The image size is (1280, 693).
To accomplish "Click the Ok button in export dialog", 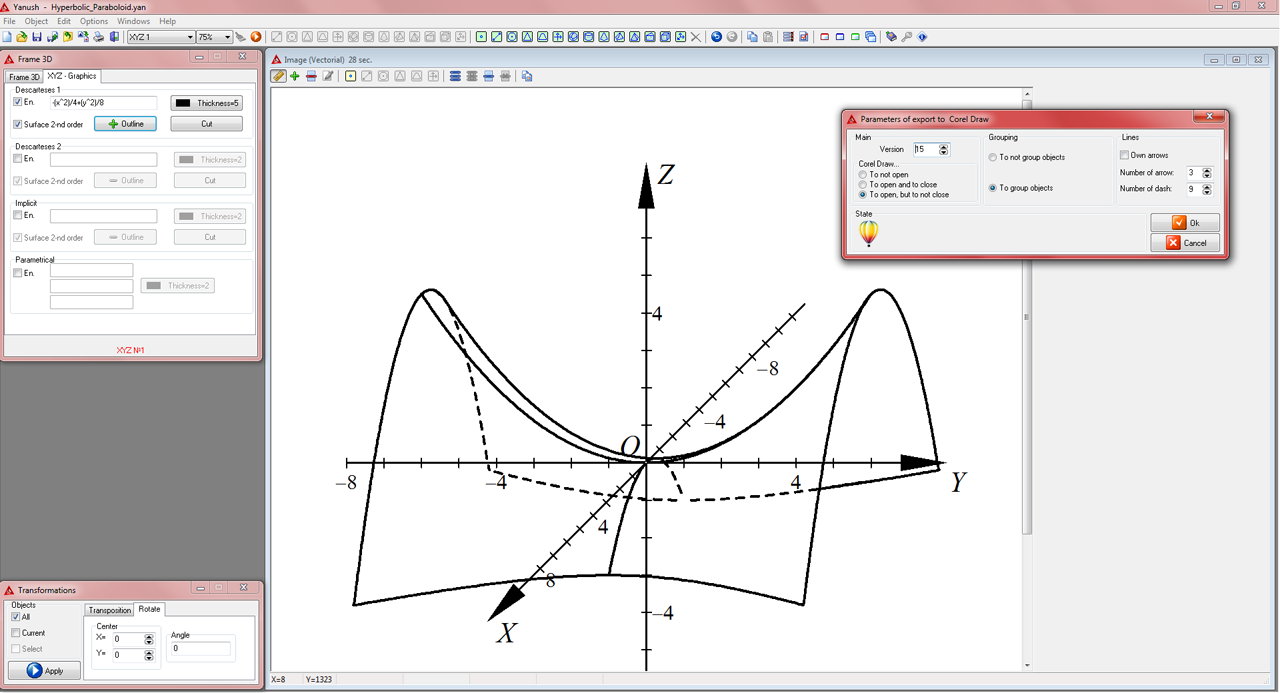I will [1185, 223].
